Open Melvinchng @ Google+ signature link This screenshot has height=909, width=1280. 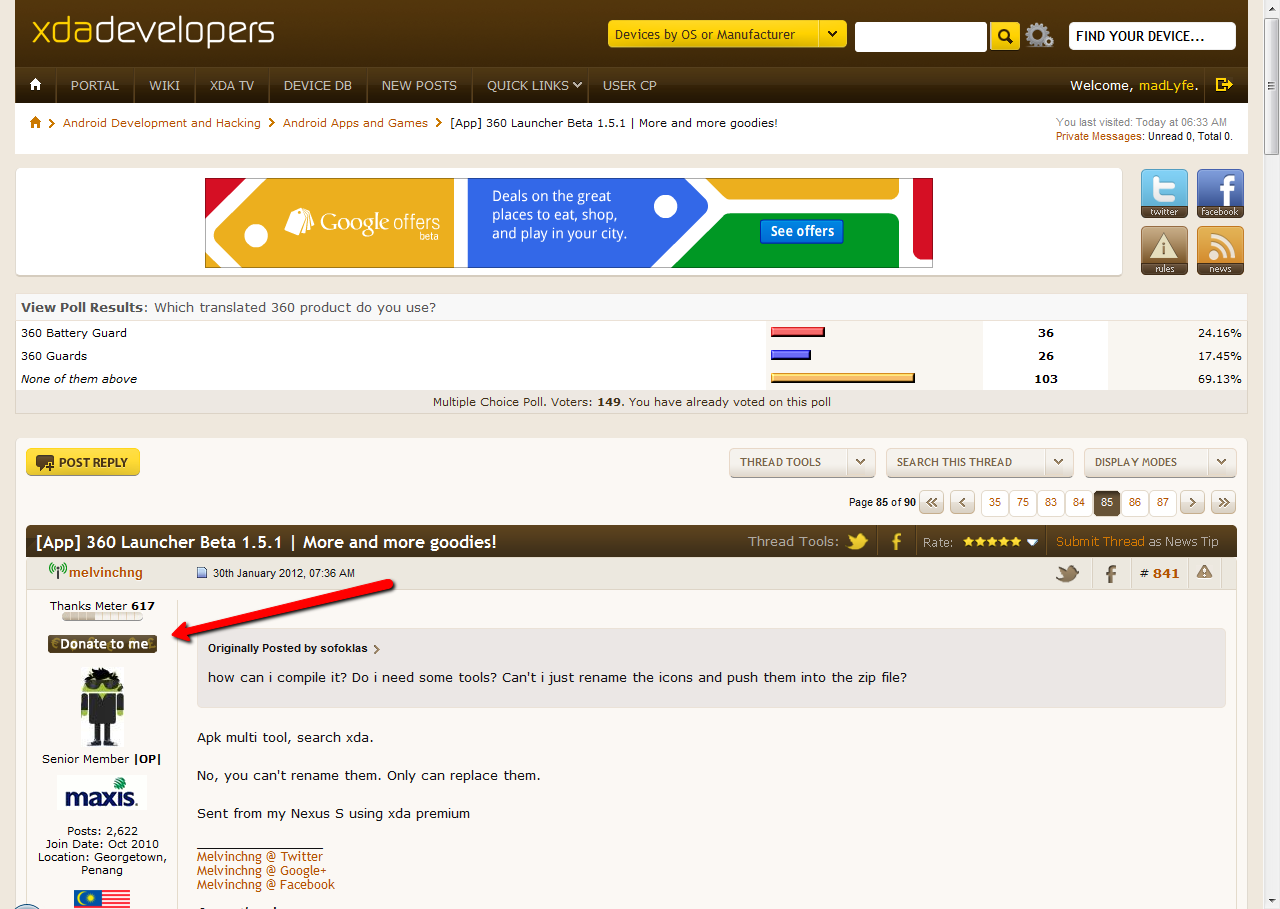[x=262, y=871]
